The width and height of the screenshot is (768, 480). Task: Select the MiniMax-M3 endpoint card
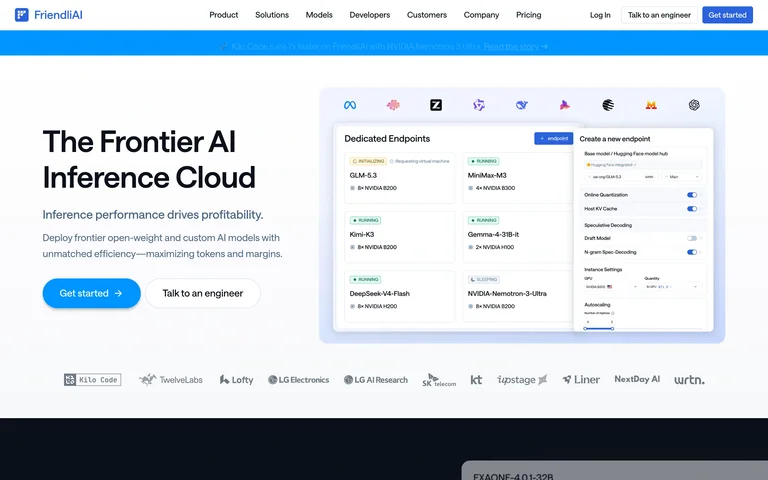click(517, 177)
